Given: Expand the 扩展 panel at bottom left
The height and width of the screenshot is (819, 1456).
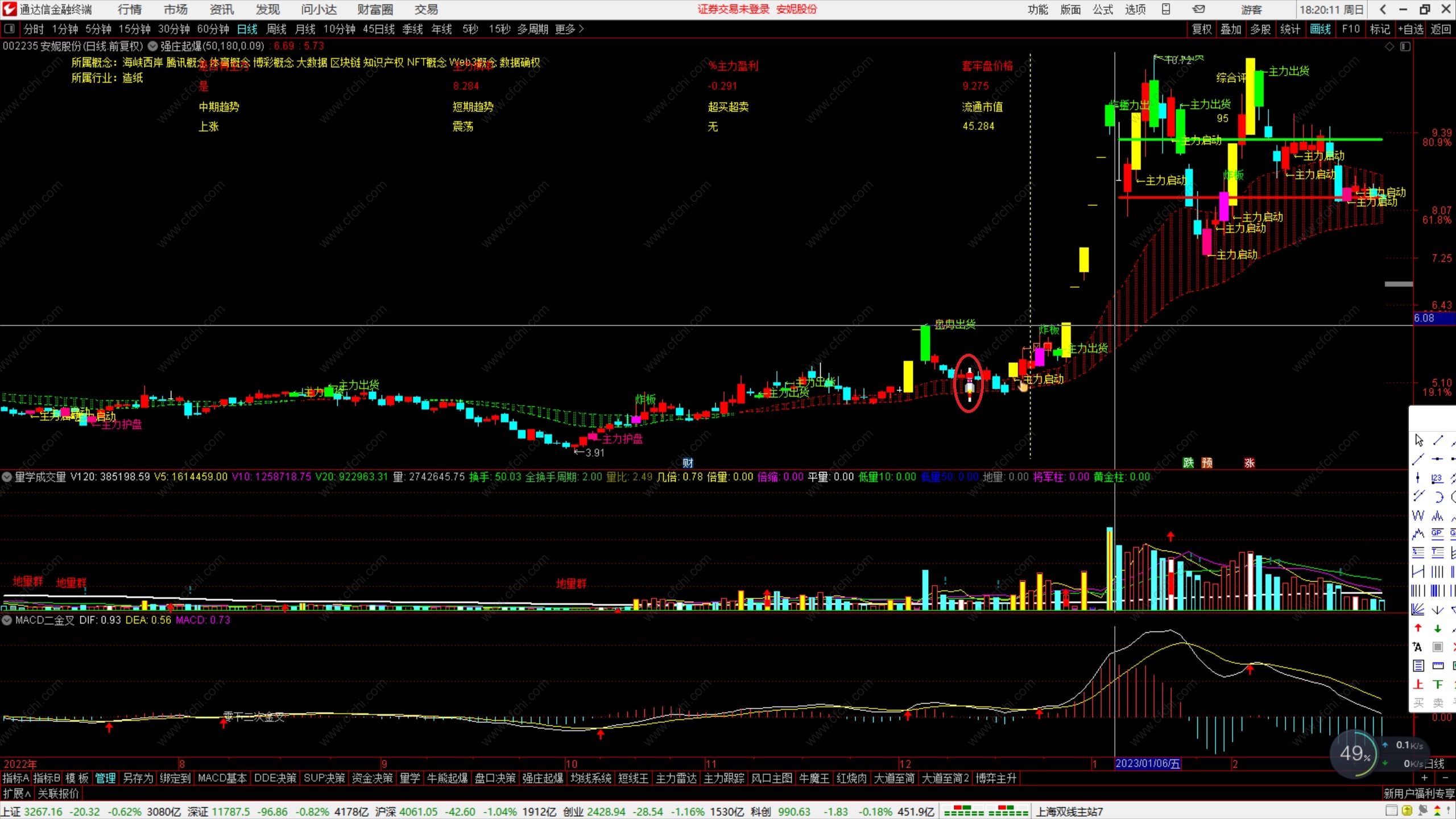Looking at the screenshot, I should 16,793.
